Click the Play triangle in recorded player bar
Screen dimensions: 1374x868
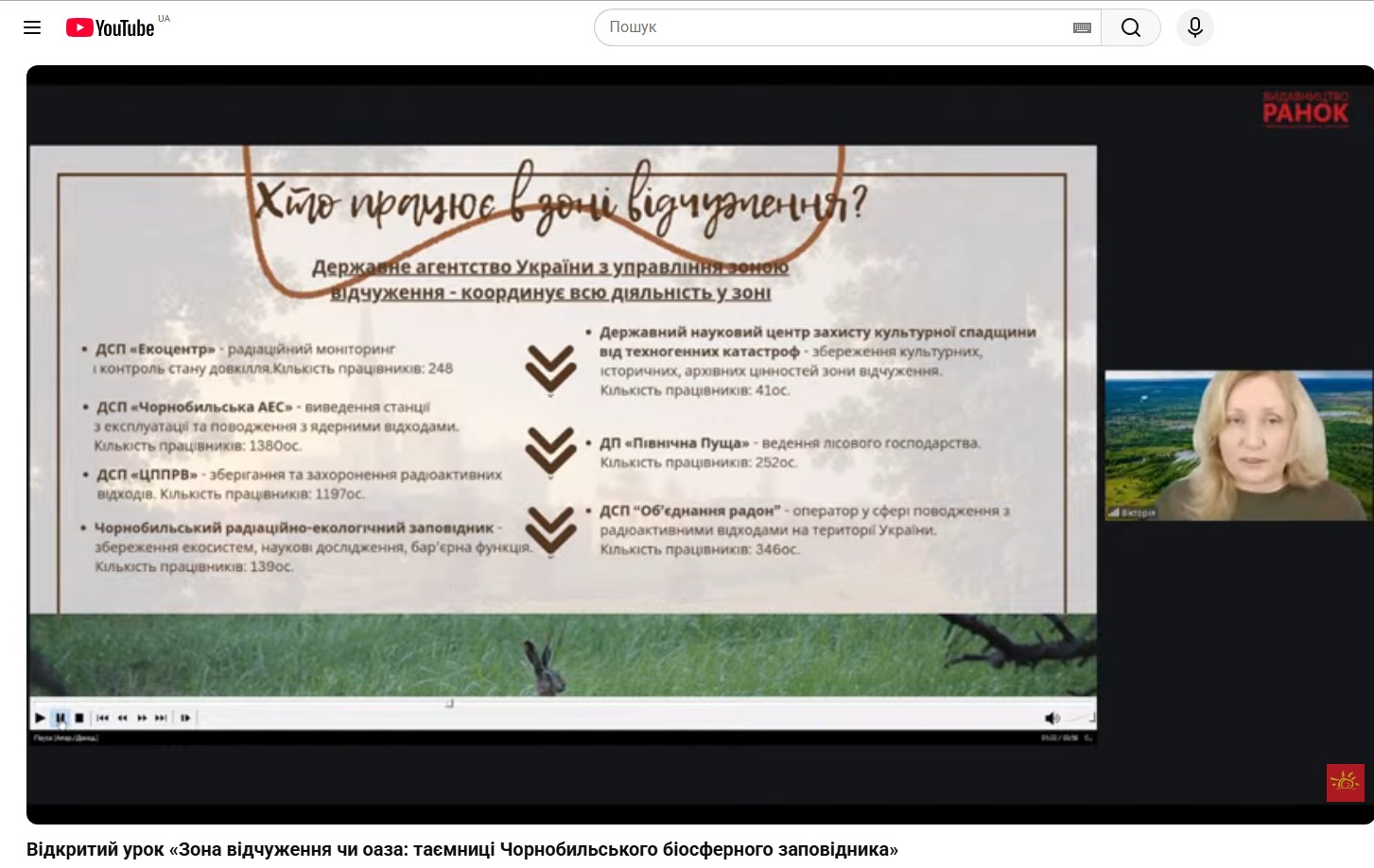click(x=40, y=718)
